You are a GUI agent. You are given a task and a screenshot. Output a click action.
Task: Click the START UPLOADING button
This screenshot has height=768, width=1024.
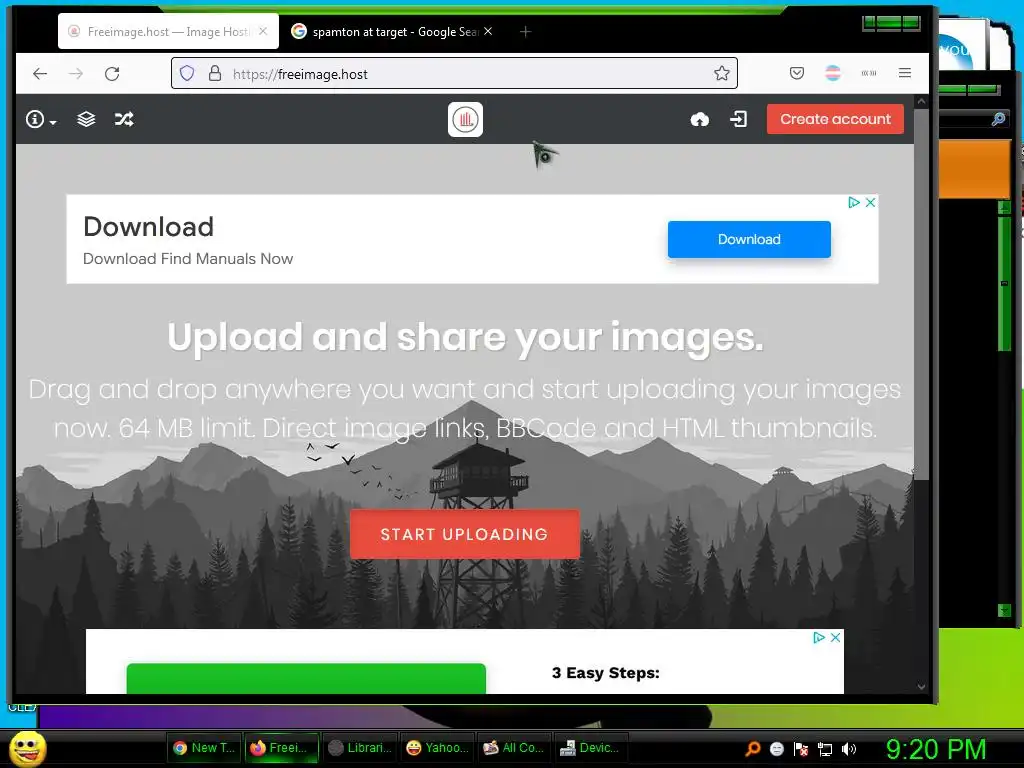[x=464, y=534]
